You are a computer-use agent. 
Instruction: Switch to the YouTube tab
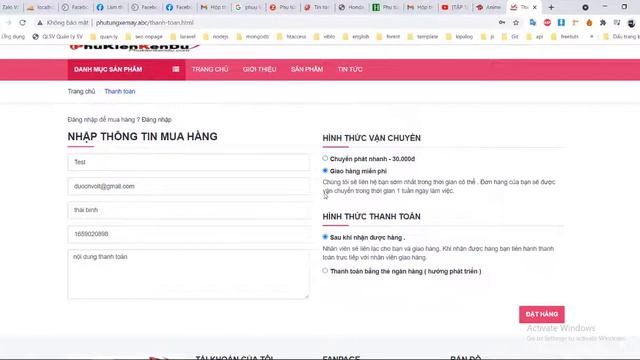(455, 7)
